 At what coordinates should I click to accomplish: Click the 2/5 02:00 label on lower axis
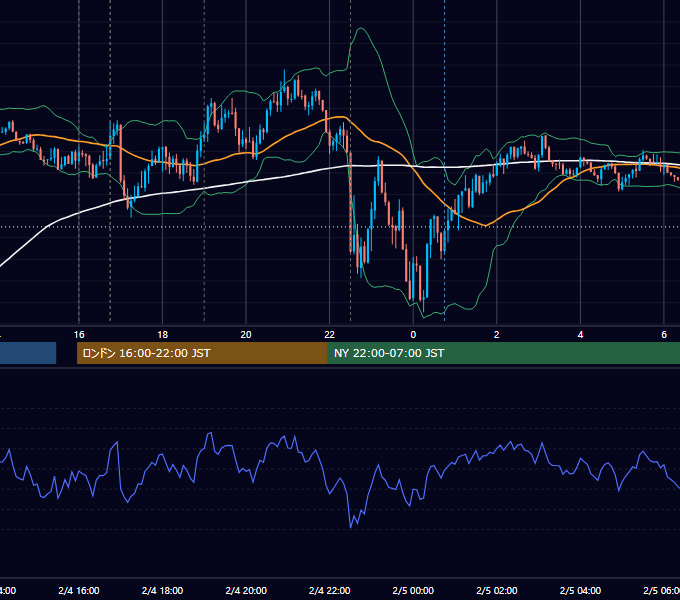click(497, 590)
